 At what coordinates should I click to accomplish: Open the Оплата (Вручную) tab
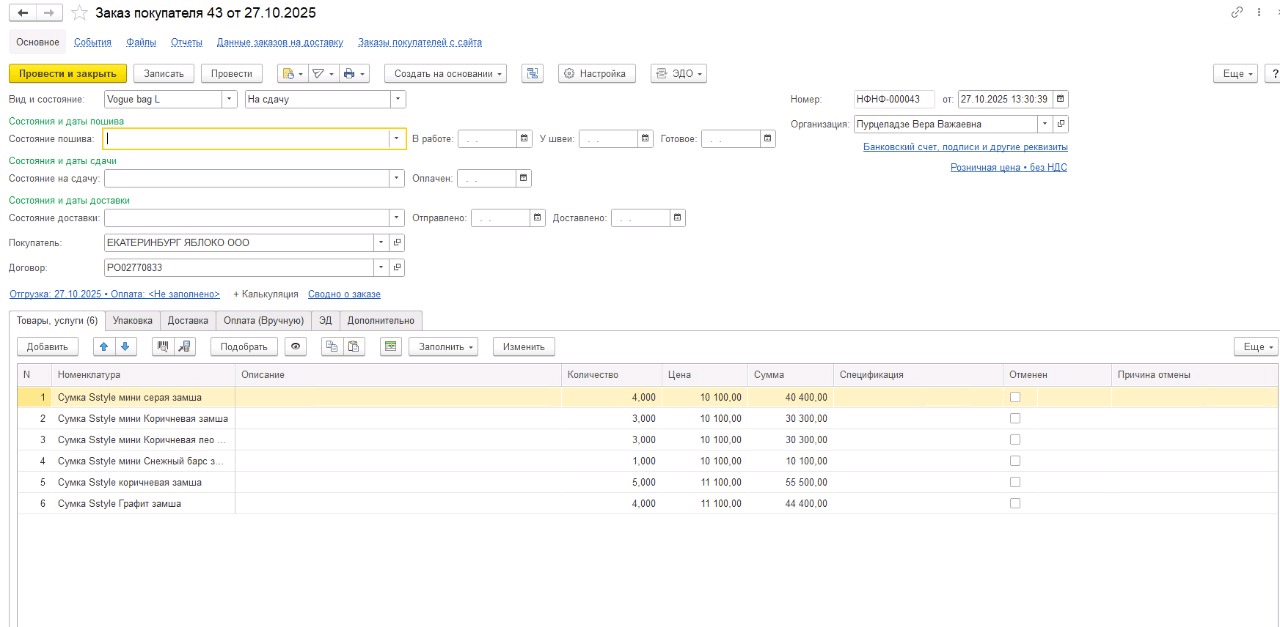click(x=263, y=320)
